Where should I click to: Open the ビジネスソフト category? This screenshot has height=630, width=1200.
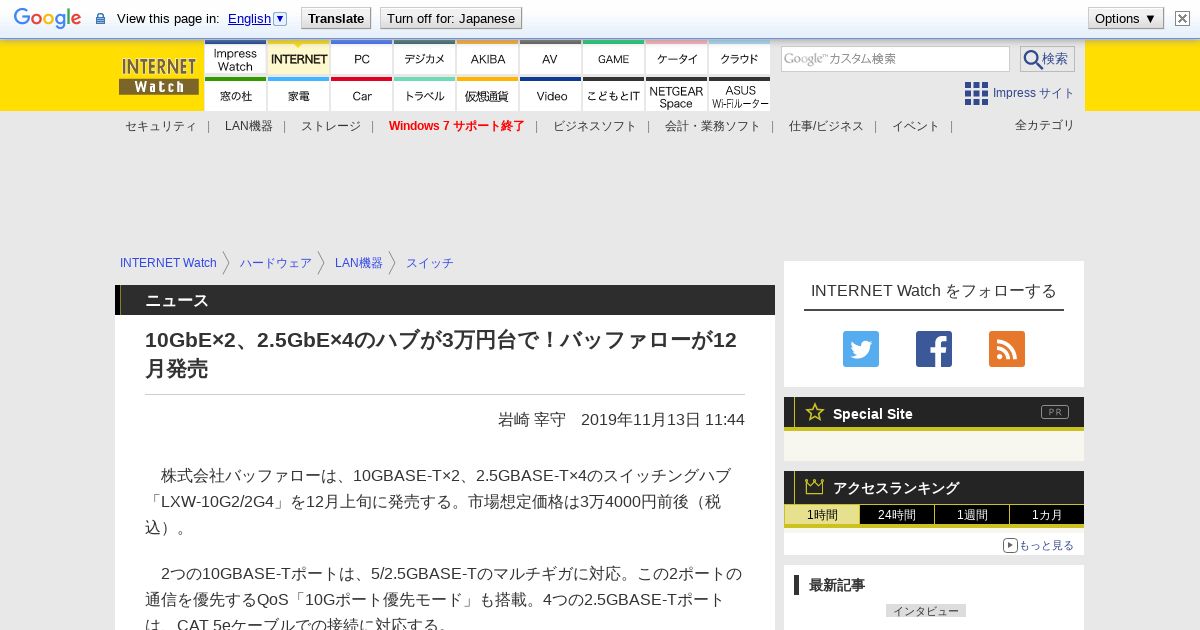[x=595, y=126]
